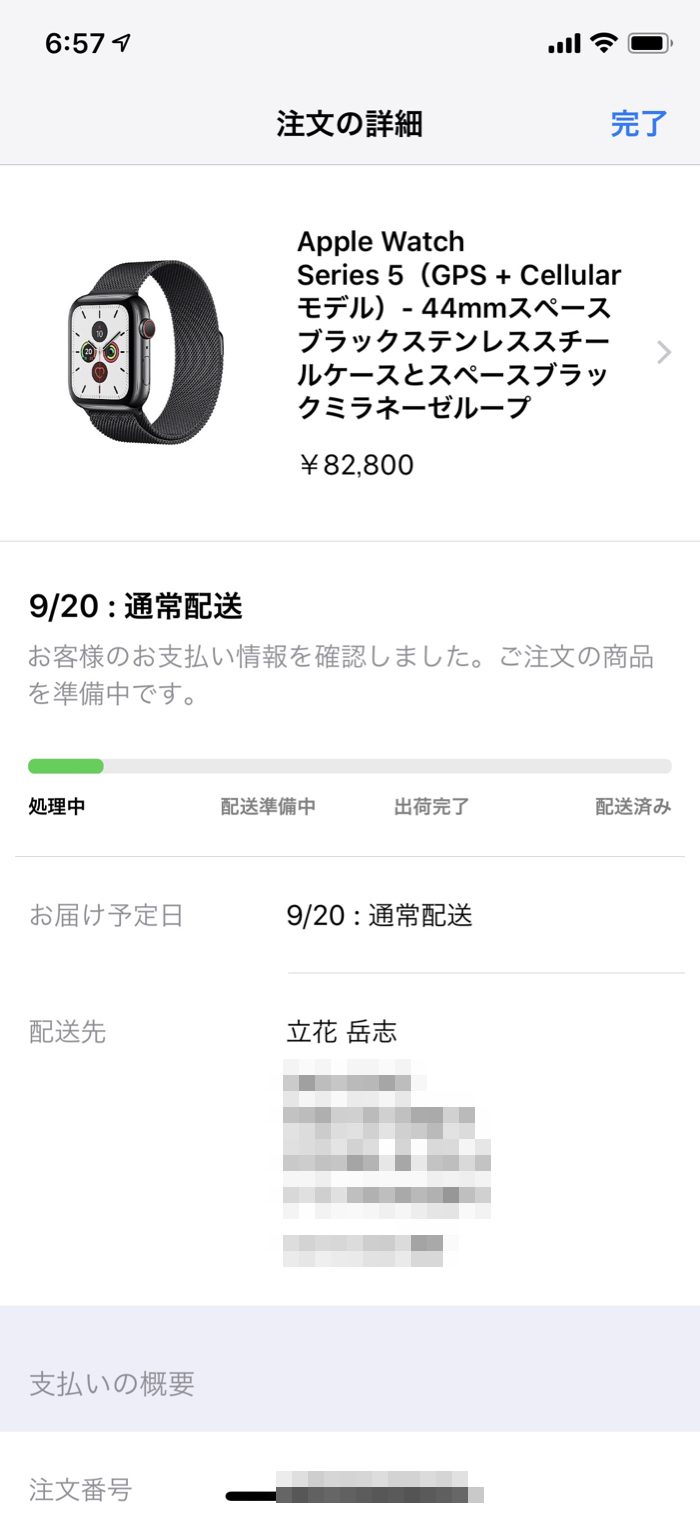Tap the 6:57 clock in status bar
Viewport: 700px width, 1516px height.
point(75,43)
